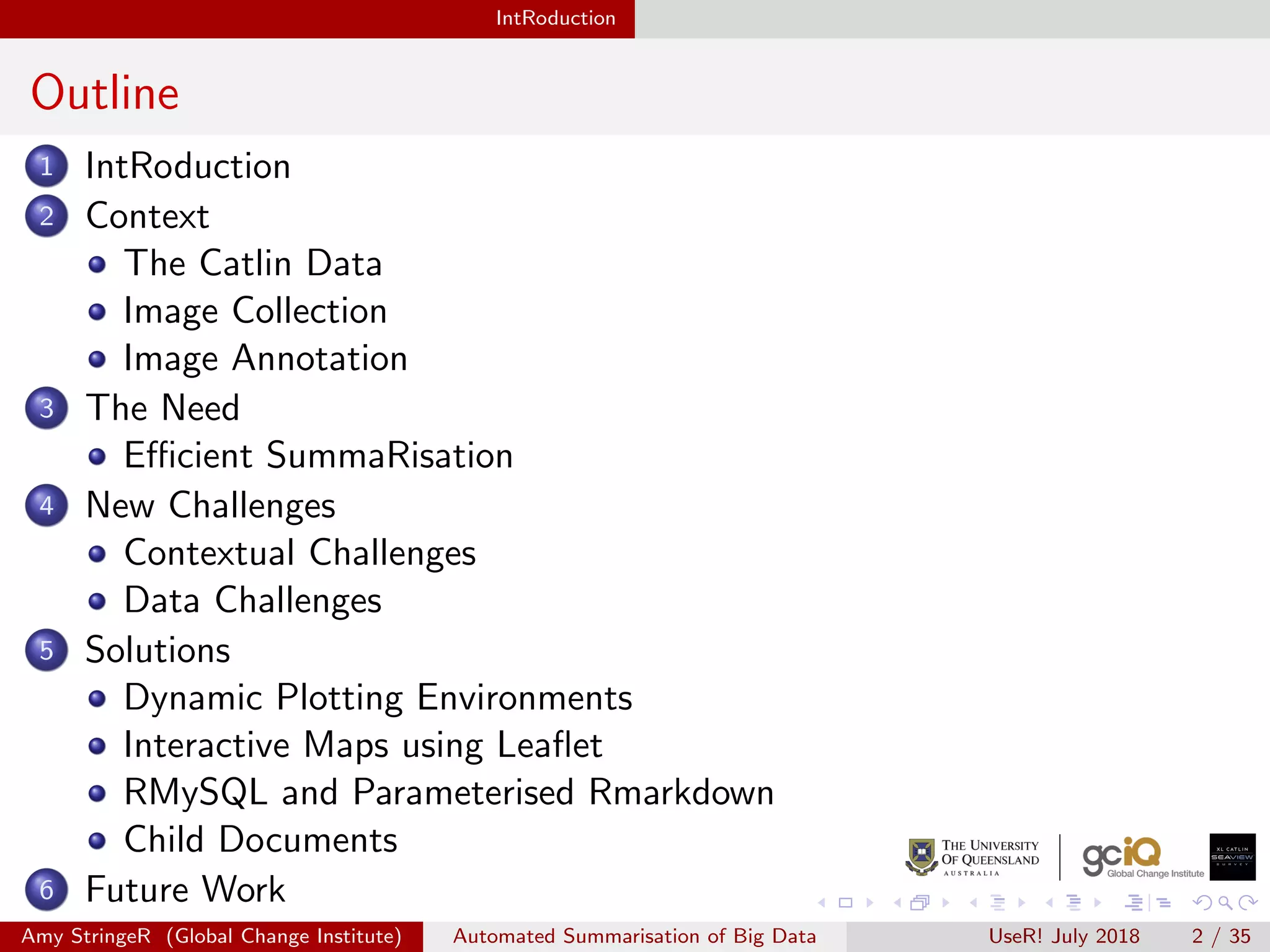Jump to section 6 Future Work
This screenshot has height=952, width=1270.
coord(185,889)
